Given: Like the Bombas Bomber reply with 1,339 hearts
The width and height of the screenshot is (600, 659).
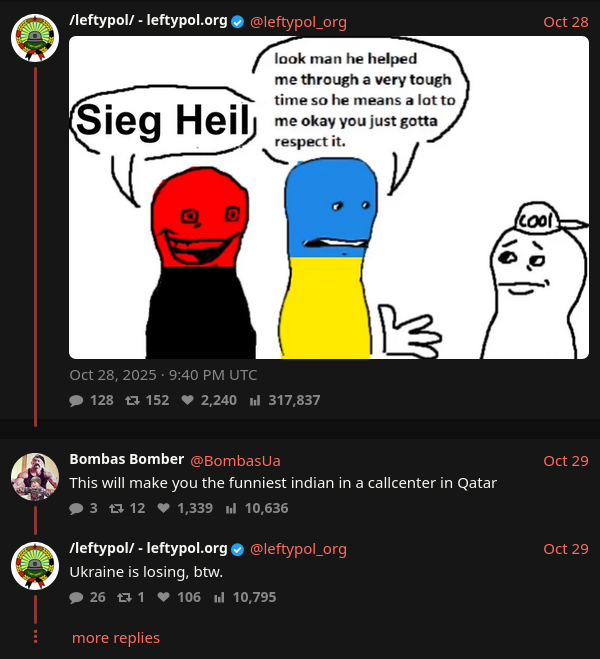Looking at the screenshot, I should [x=163, y=508].
